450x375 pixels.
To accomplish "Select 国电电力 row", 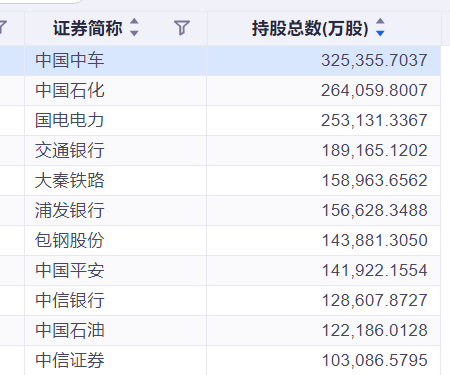I will click(x=220, y=120).
